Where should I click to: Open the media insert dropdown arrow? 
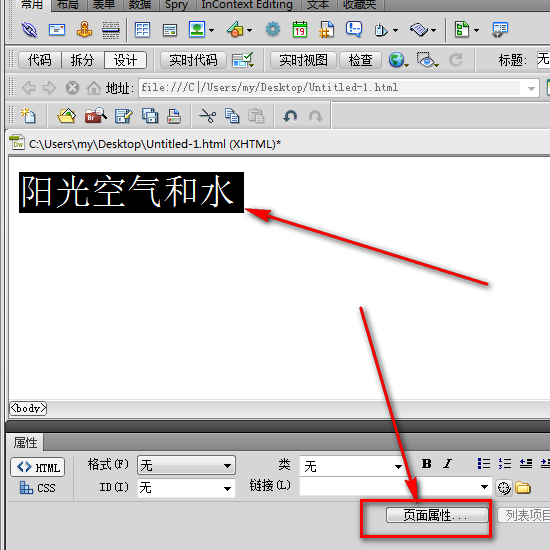point(249,31)
